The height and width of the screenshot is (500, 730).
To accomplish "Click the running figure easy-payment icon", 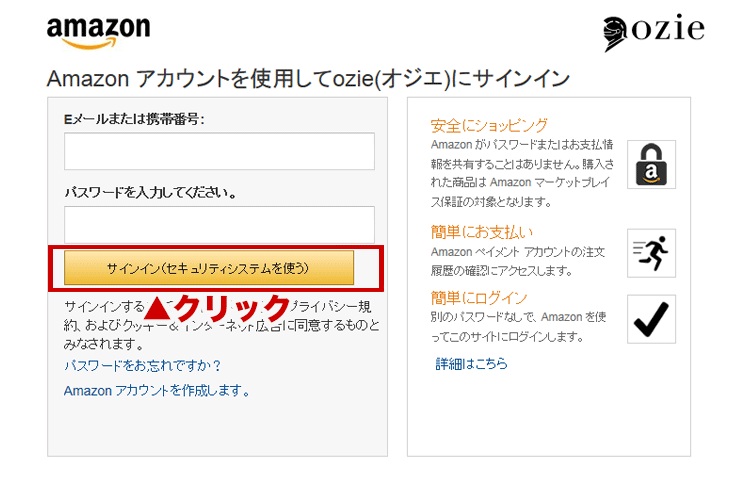I will pyautogui.click(x=651, y=253).
